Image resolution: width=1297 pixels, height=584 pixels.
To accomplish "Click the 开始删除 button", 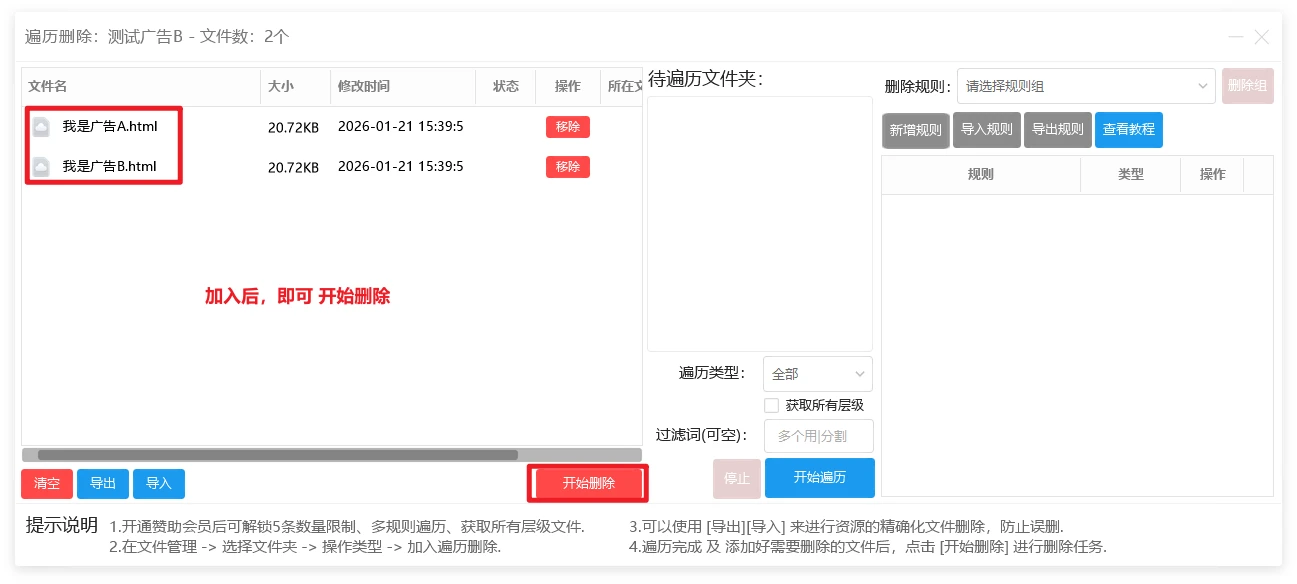I will pos(588,484).
